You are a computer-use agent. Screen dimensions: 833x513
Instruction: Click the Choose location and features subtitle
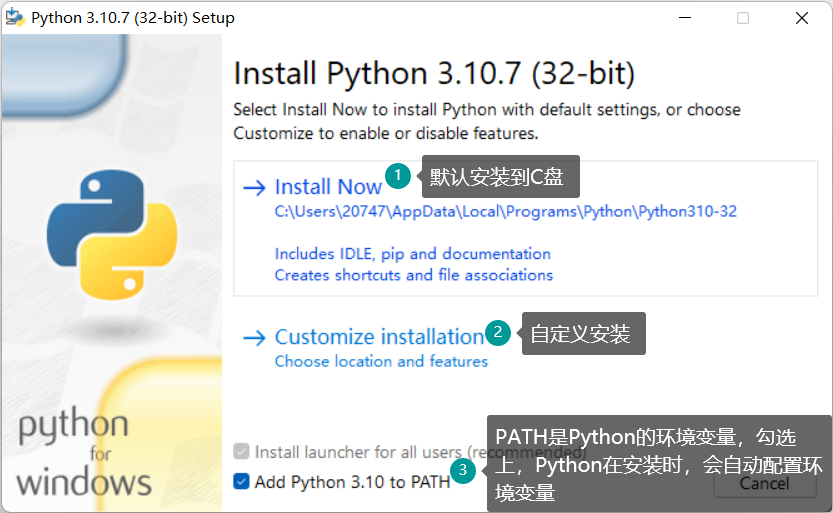pyautogui.click(x=381, y=361)
